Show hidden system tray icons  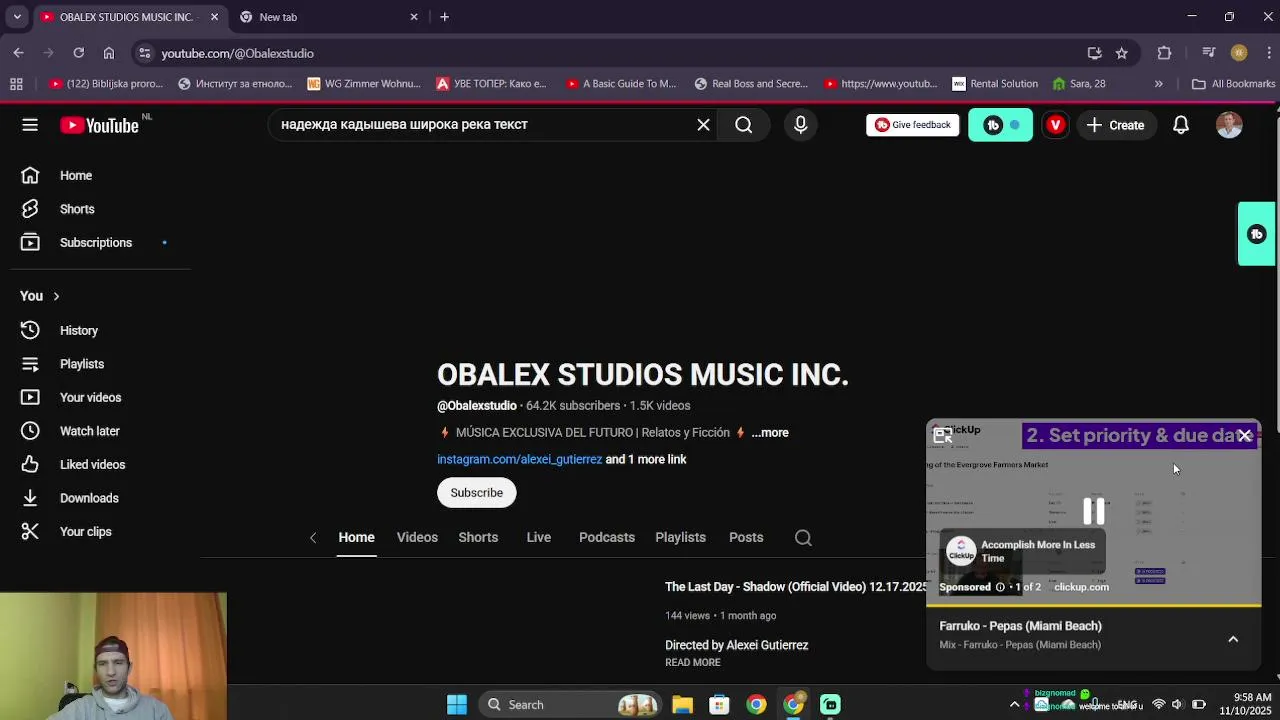click(x=1014, y=704)
